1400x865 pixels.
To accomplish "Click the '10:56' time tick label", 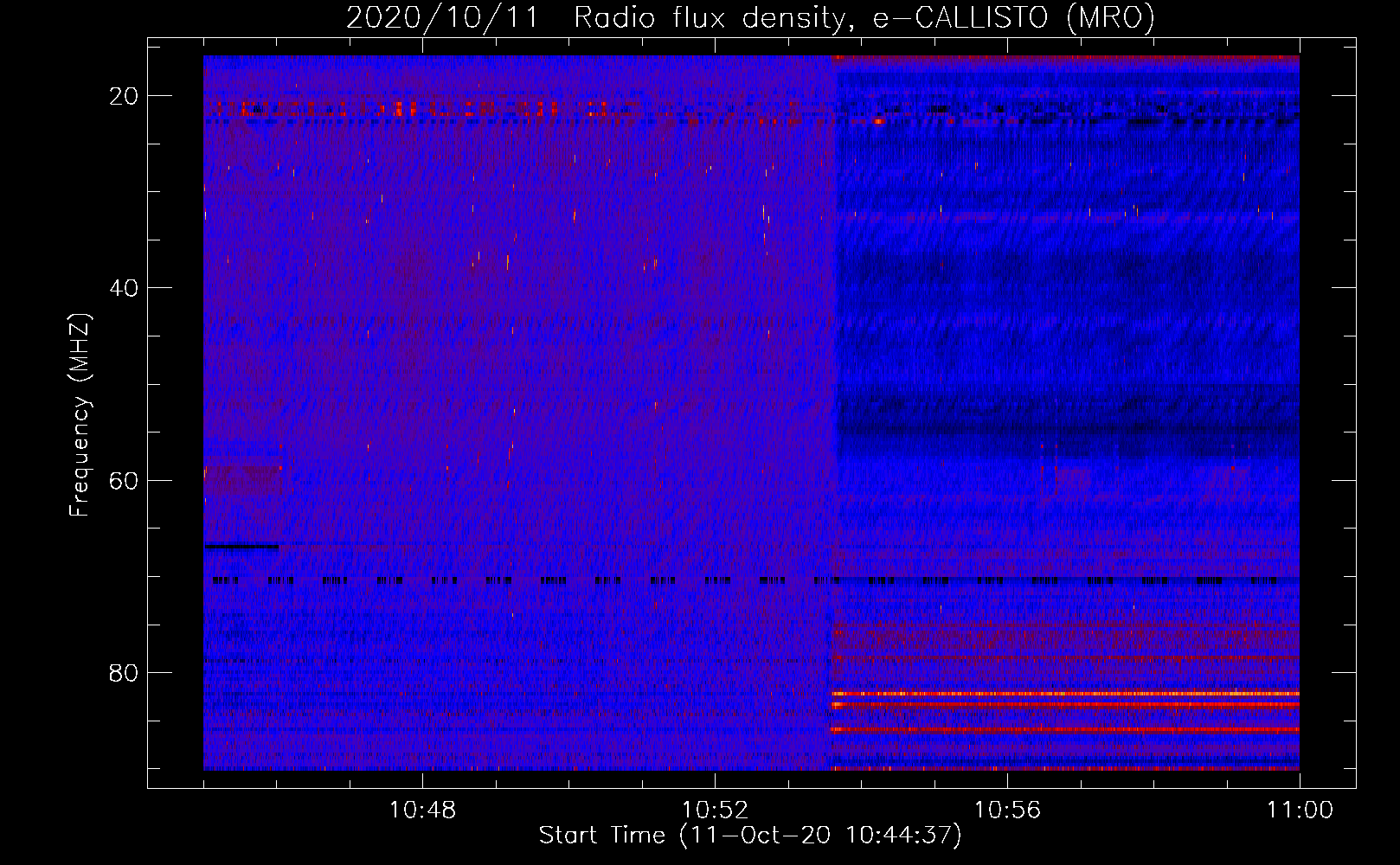I will tap(1007, 811).
